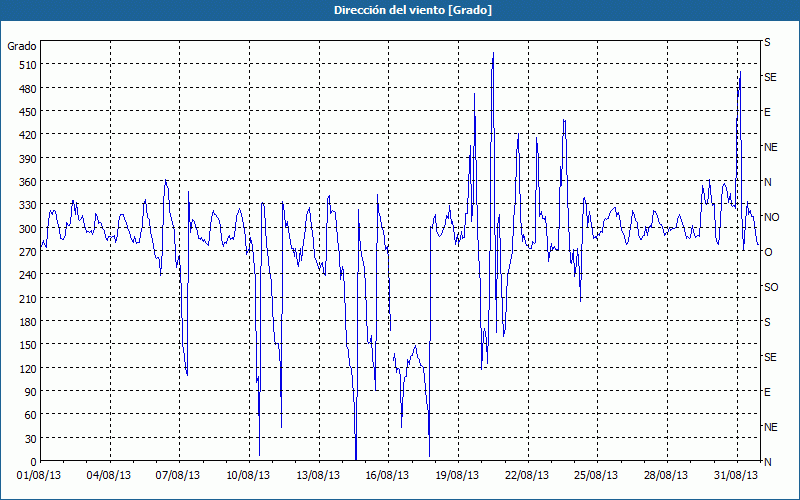The height and width of the screenshot is (500, 800).
Task: Click the 'O' compass label beside 270
Action: (768, 252)
